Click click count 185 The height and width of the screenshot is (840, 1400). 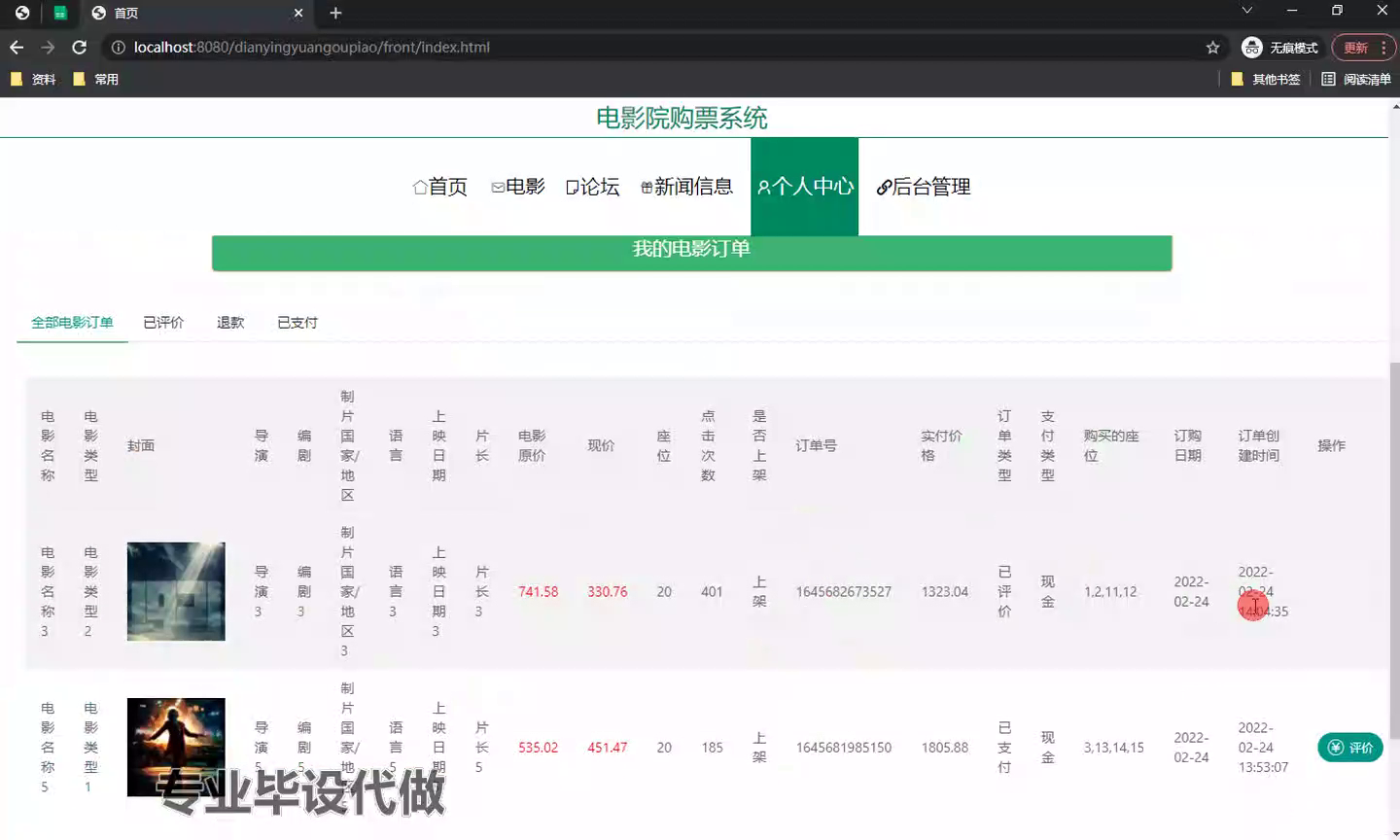(712, 748)
